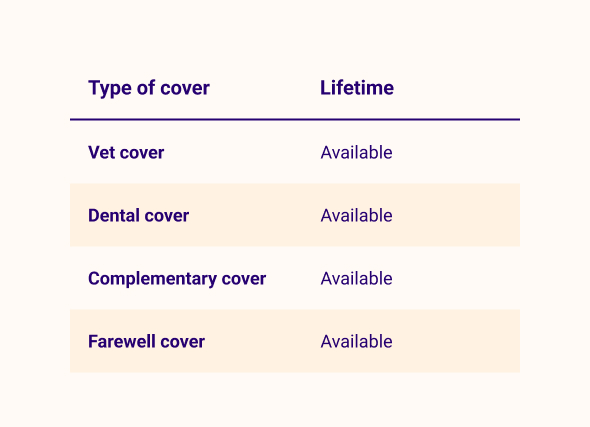Click the word "Complementary" in the table

click(152, 279)
